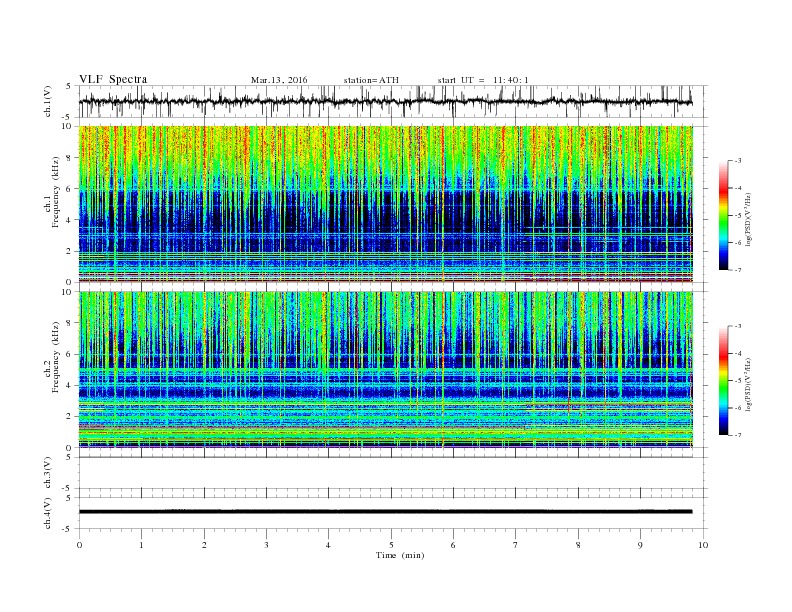The width and height of the screenshot is (792, 612).
Task: Click the '0' tick on the time axis
Action: (x=79, y=545)
